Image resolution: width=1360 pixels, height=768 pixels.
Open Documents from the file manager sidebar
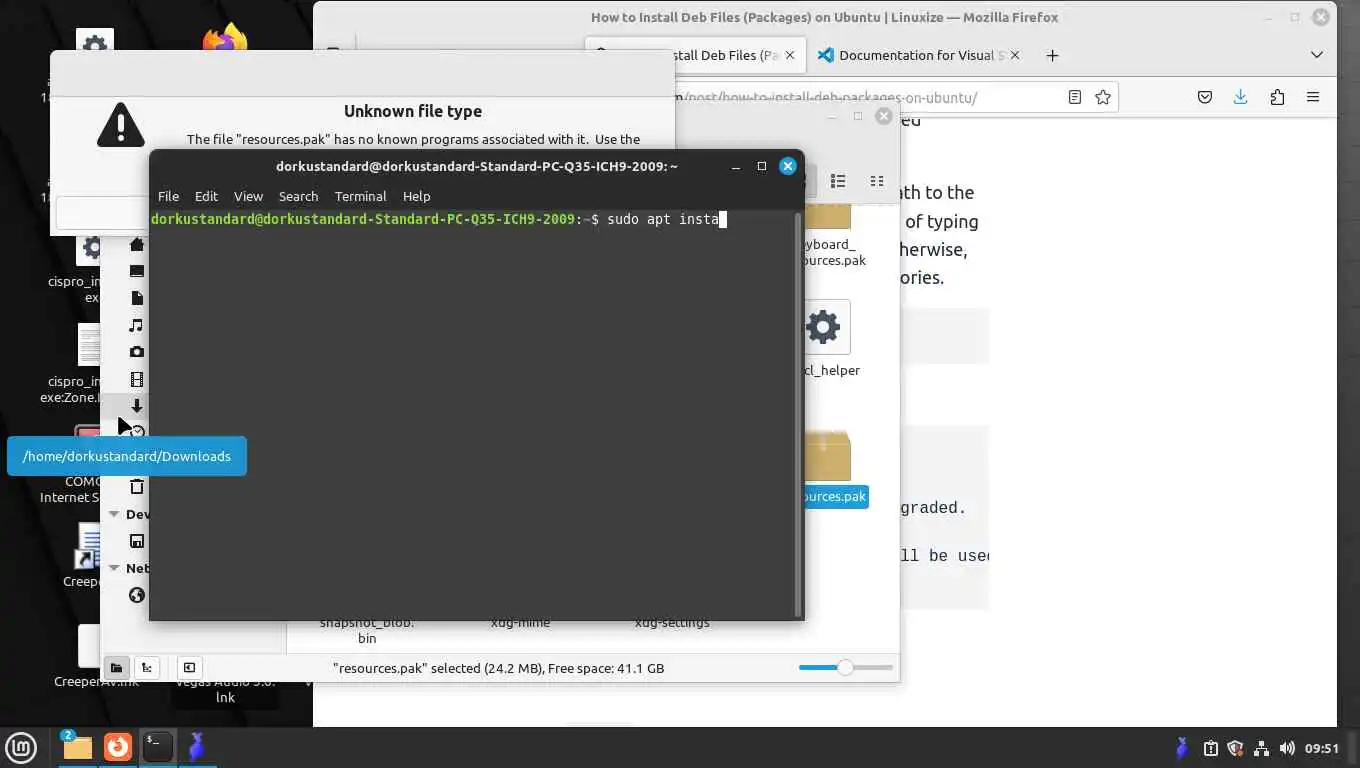(137, 298)
